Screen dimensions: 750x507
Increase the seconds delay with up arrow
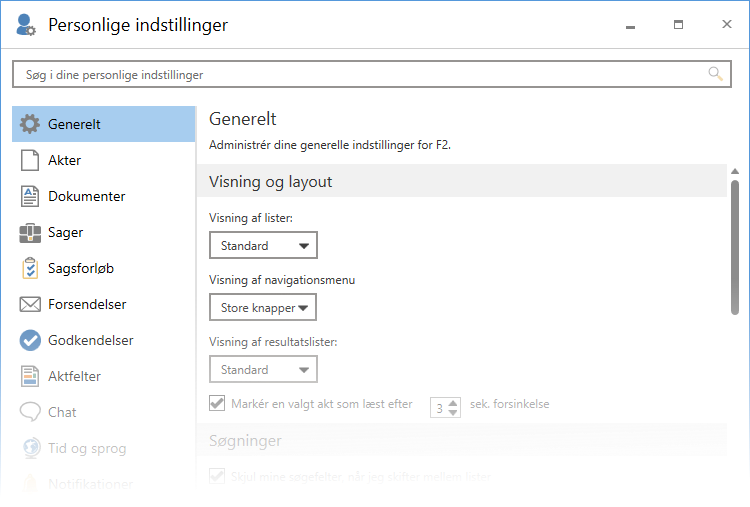tap(453, 402)
